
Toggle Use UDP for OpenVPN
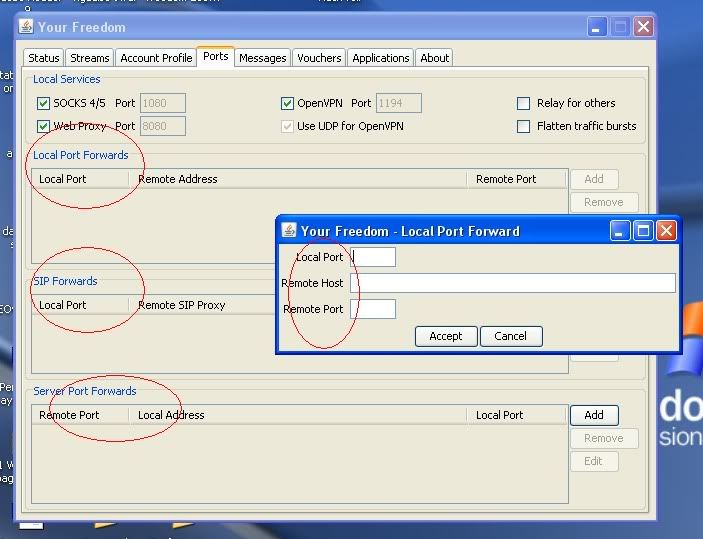(x=287, y=126)
